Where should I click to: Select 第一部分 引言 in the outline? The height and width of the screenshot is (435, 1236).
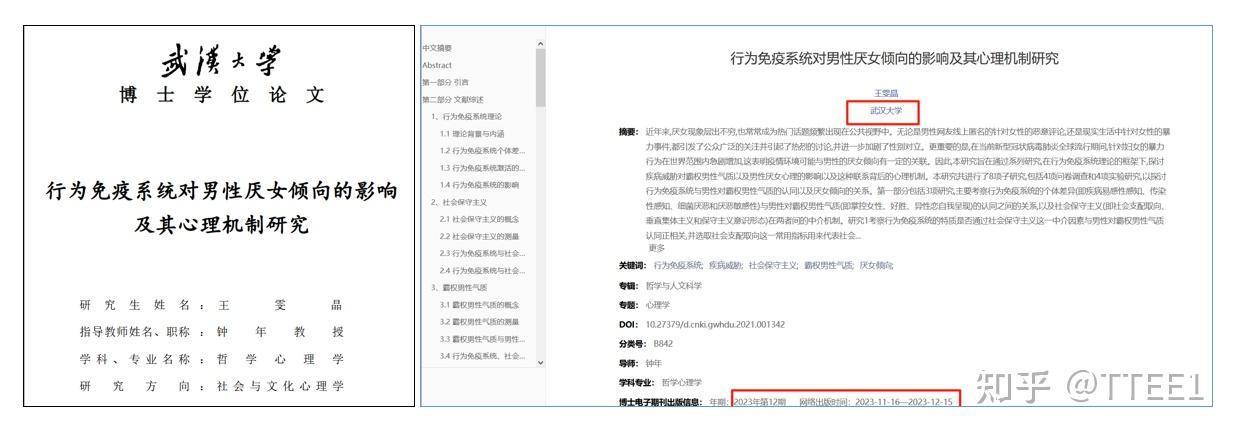447,82
